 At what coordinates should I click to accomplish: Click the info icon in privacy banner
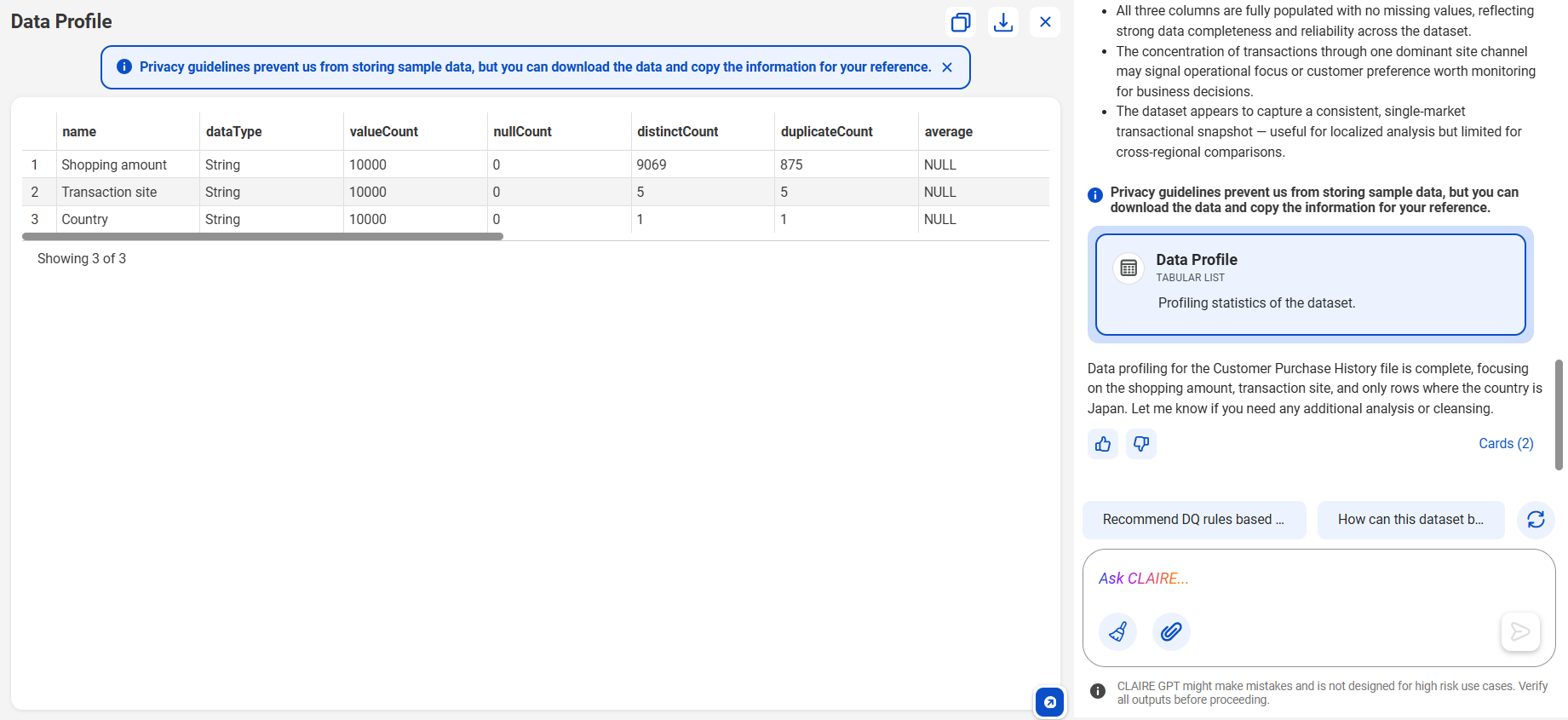pyautogui.click(x=124, y=66)
